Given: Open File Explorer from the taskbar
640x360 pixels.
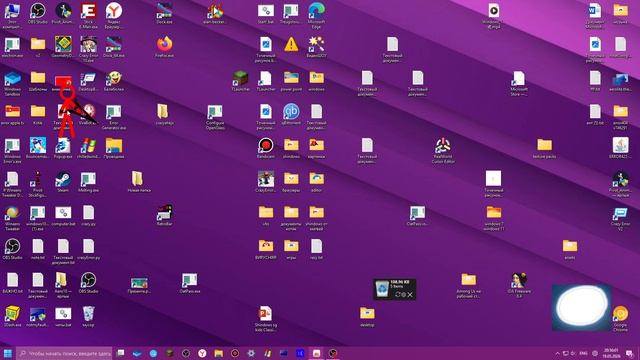Looking at the screenshot, I should [218, 353].
